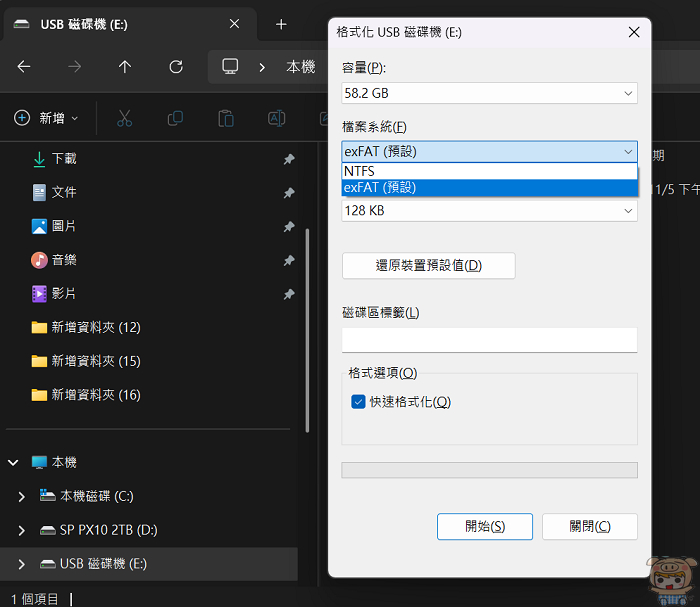The width and height of the screenshot is (700, 607).
Task: Expand the 本機磁碟 (C:) tree node
Action: click(x=22, y=496)
